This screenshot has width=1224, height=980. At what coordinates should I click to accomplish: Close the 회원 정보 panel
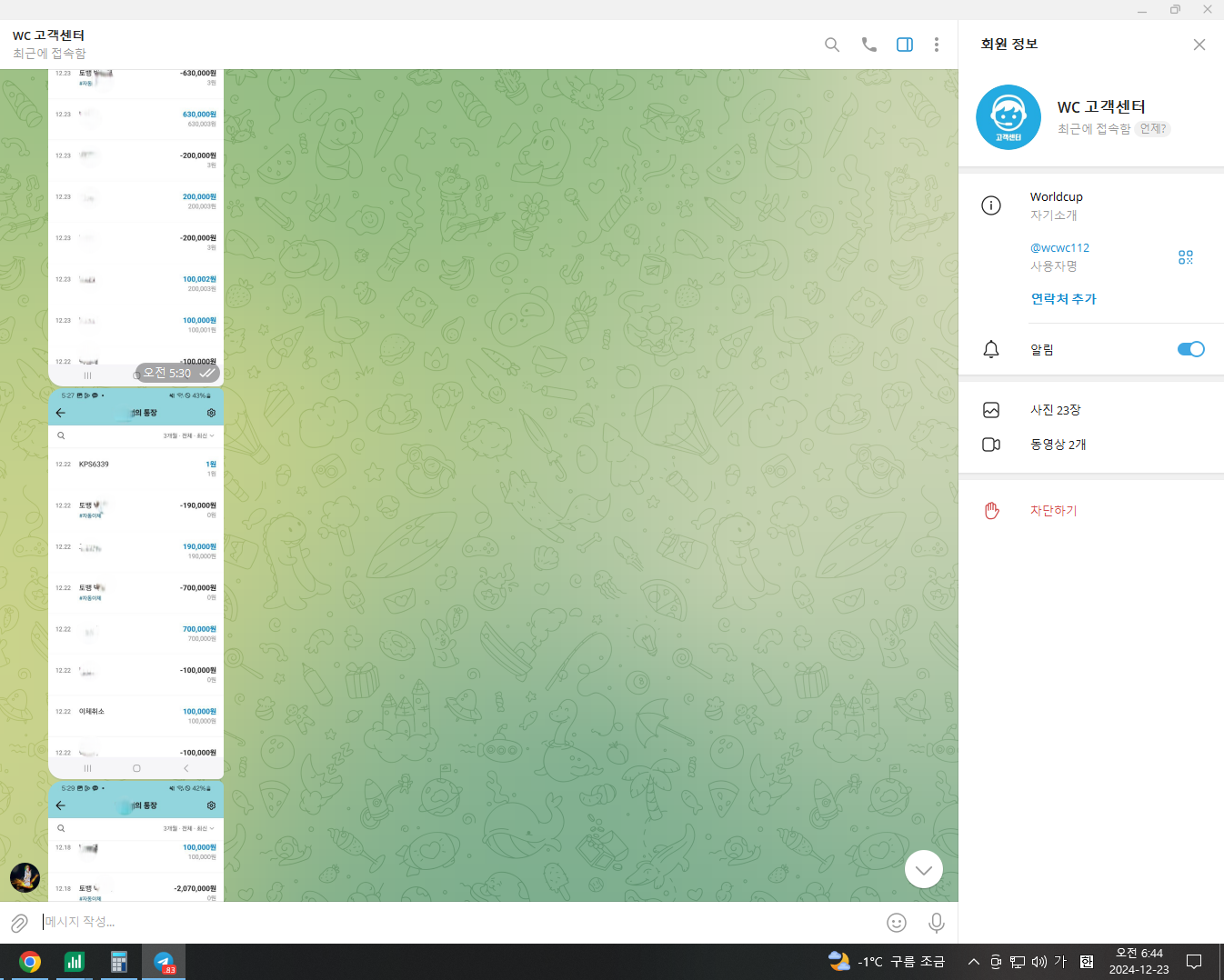click(x=1199, y=45)
